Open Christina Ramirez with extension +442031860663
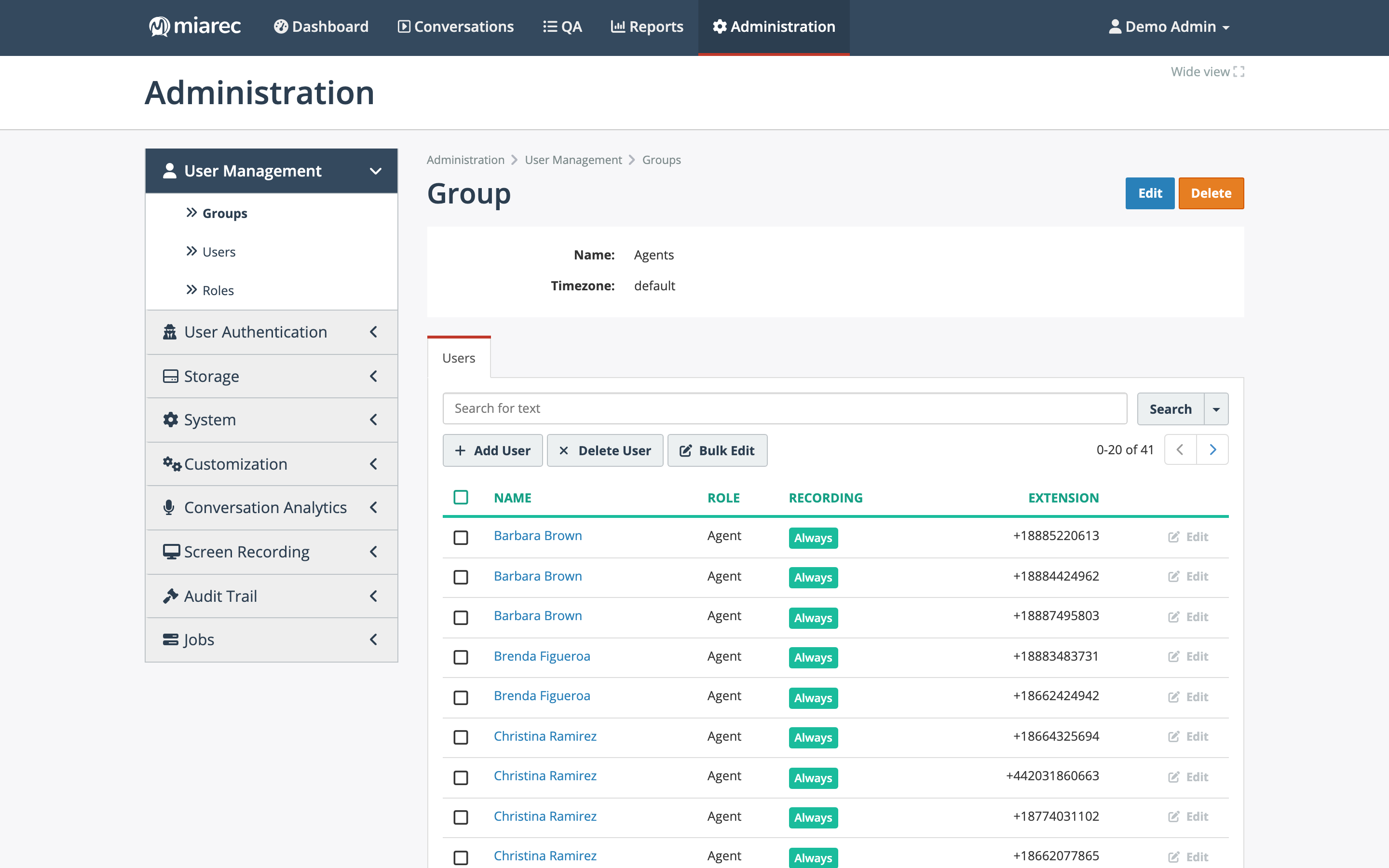The width and height of the screenshot is (1389, 868). (545, 775)
